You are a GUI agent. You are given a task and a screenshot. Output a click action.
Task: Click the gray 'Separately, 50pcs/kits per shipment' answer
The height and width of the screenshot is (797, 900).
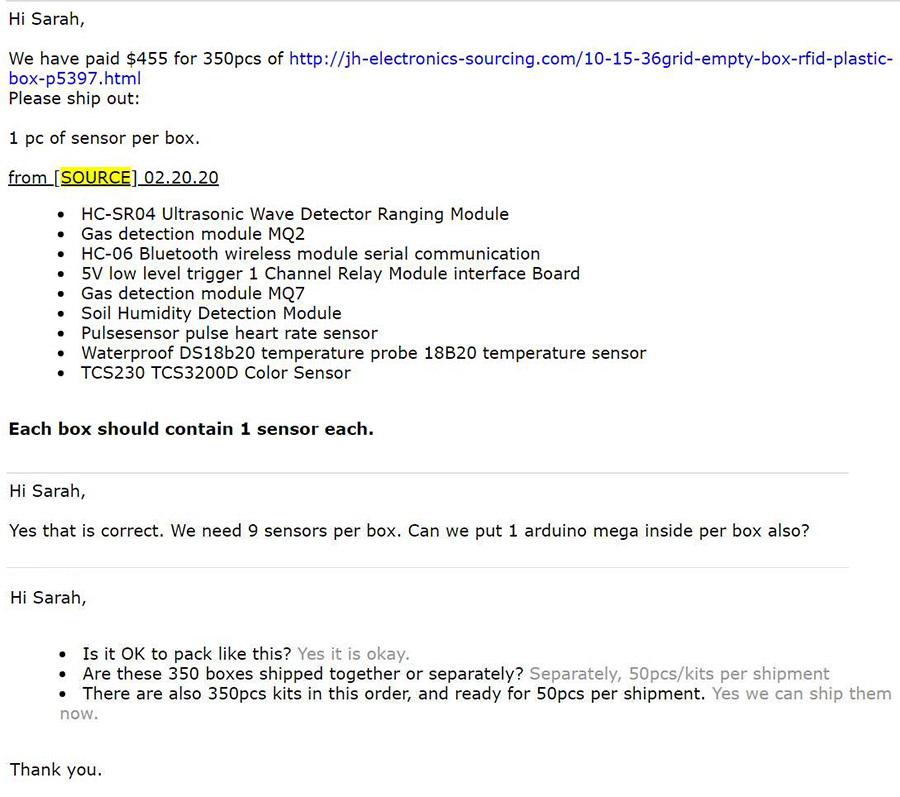pos(679,674)
